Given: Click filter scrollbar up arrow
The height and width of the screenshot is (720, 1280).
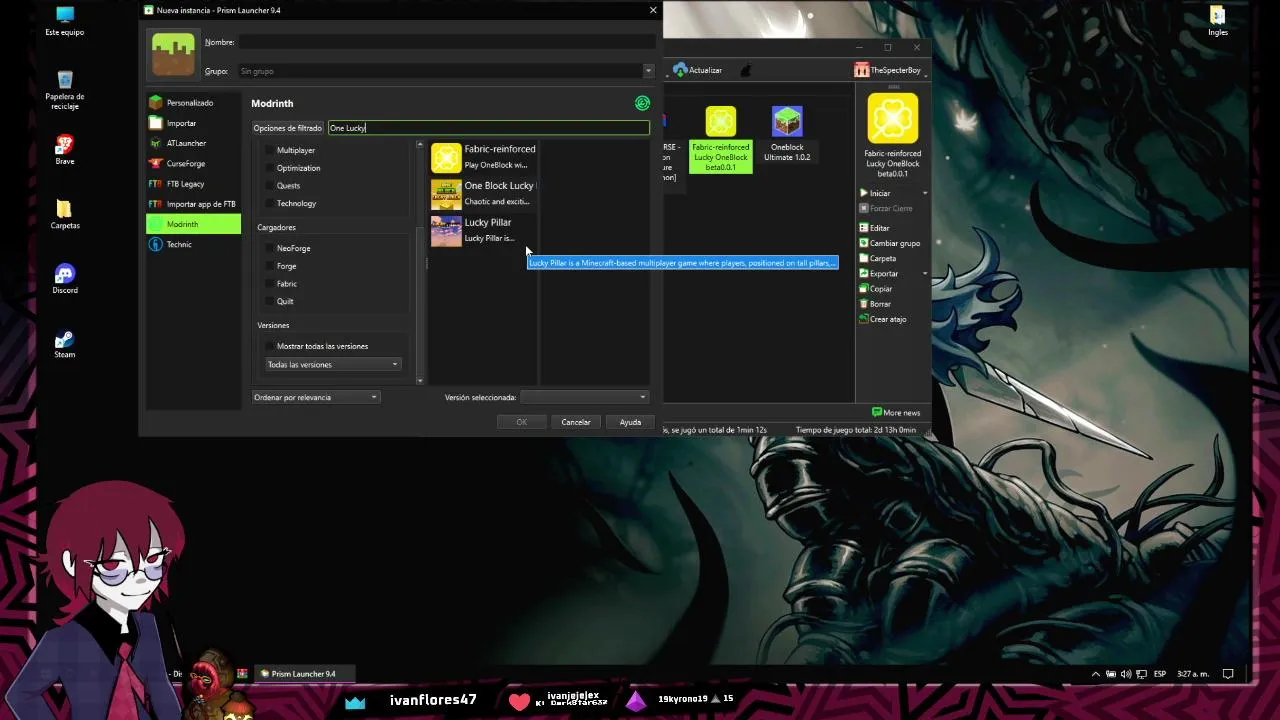Looking at the screenshot, I should coord(420,145).
